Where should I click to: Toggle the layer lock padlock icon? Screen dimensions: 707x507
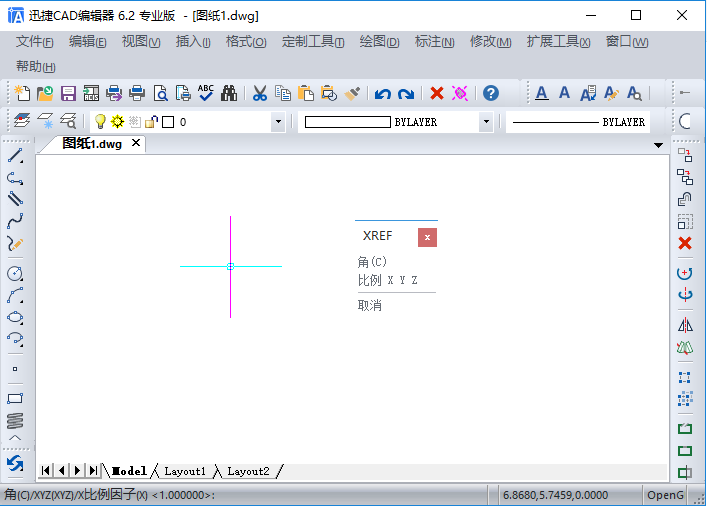point(152,122)
